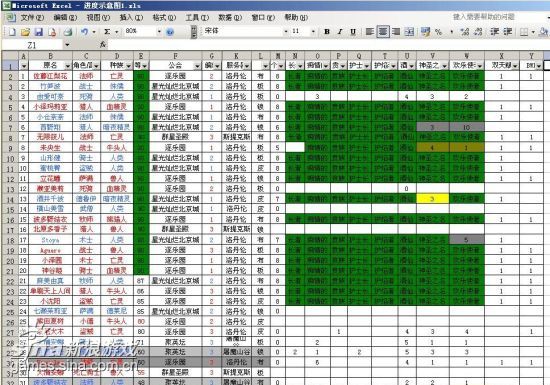Click the Open folder icon
The image size is (550, 385).
(x=25, y=32)
